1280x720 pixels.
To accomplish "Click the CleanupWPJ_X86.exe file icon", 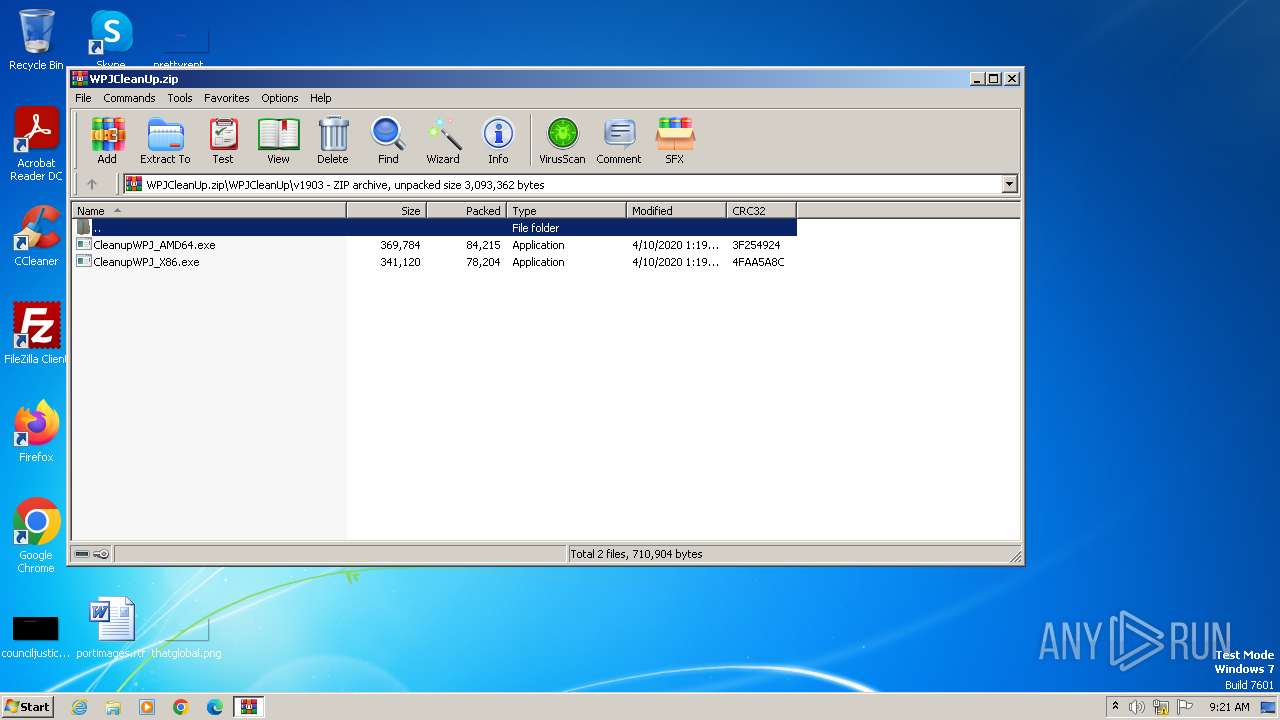I will click(84, 262).
